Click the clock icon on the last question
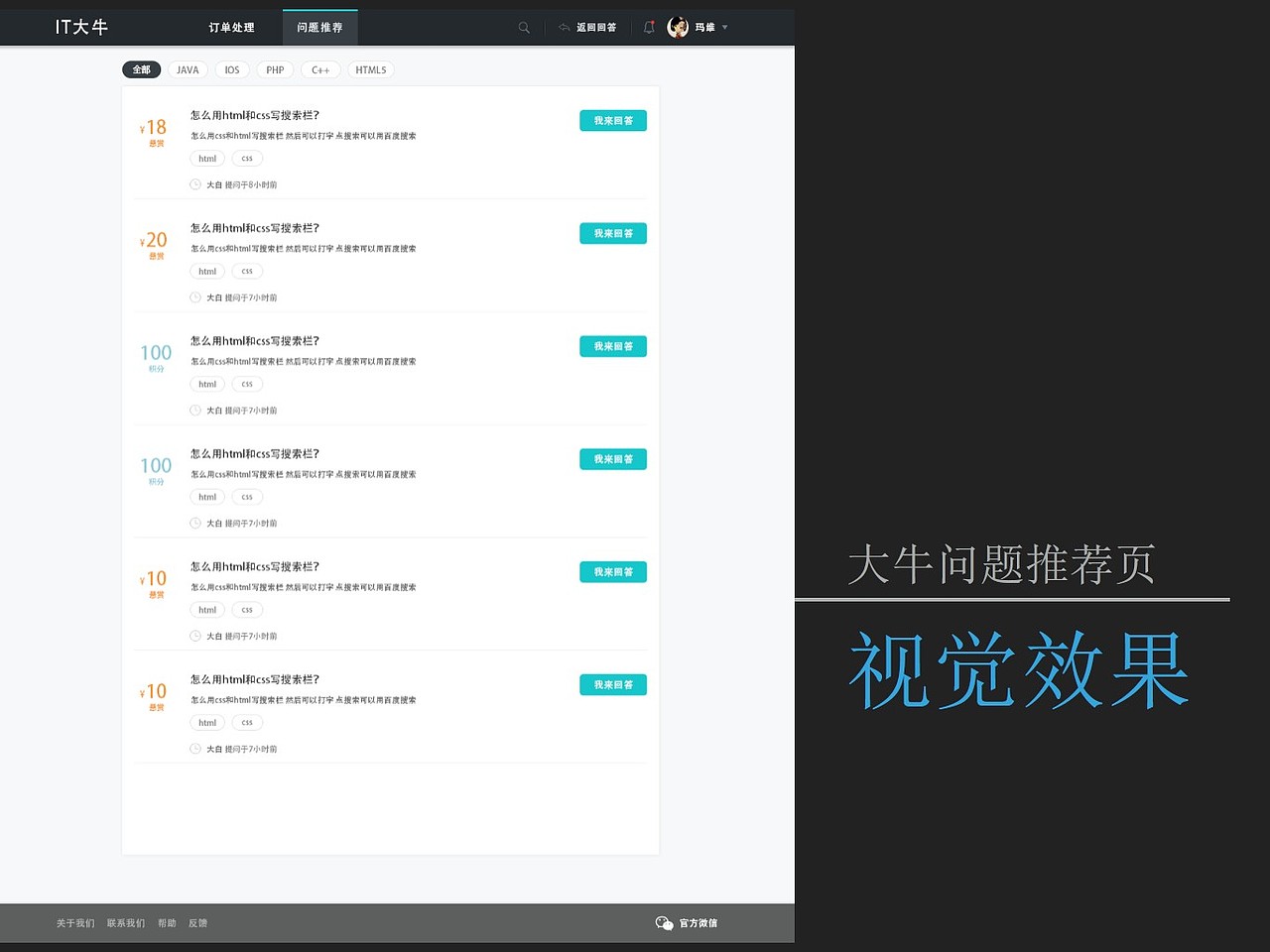This screenshot has width=1270, height=952. click(194, 749)
